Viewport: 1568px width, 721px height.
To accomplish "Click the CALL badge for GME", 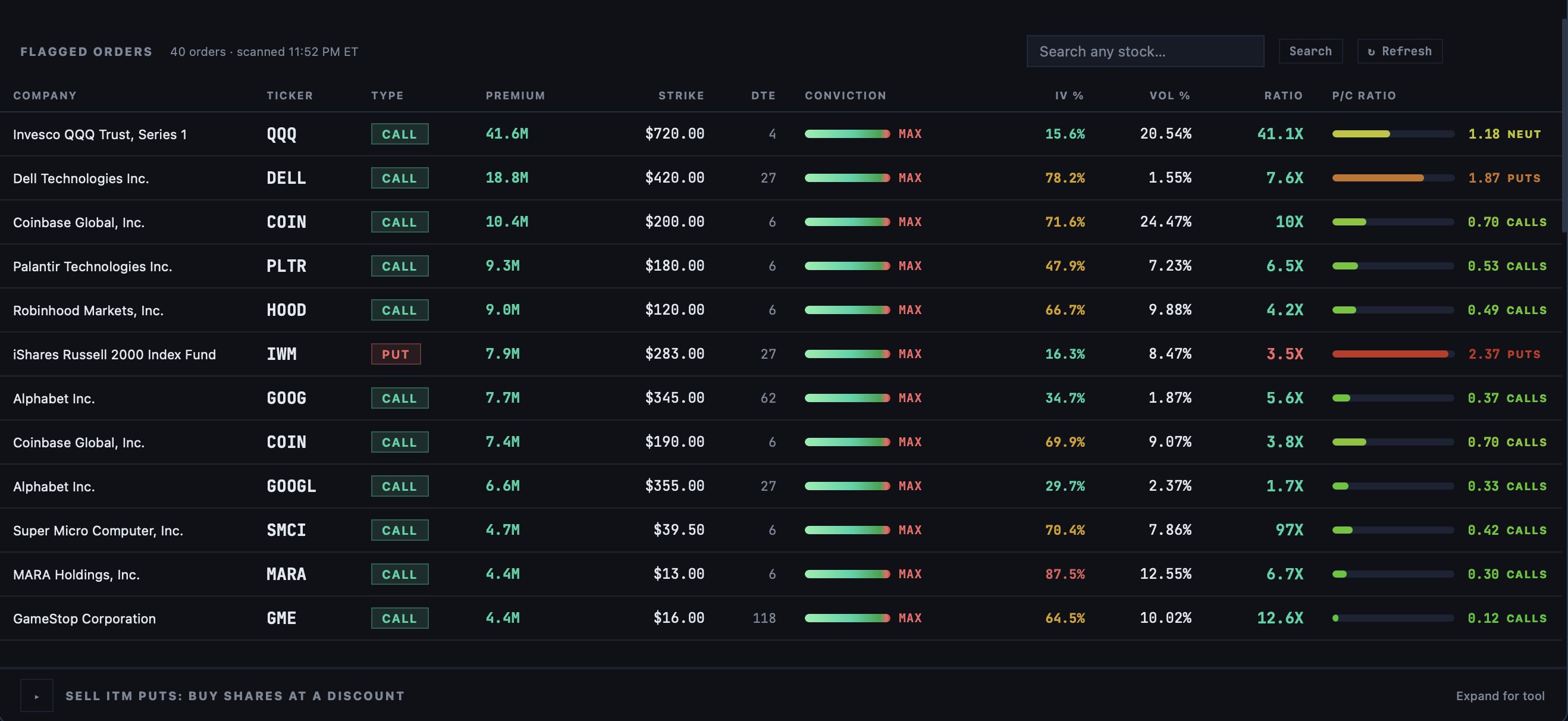I will [x=399, y=618].
